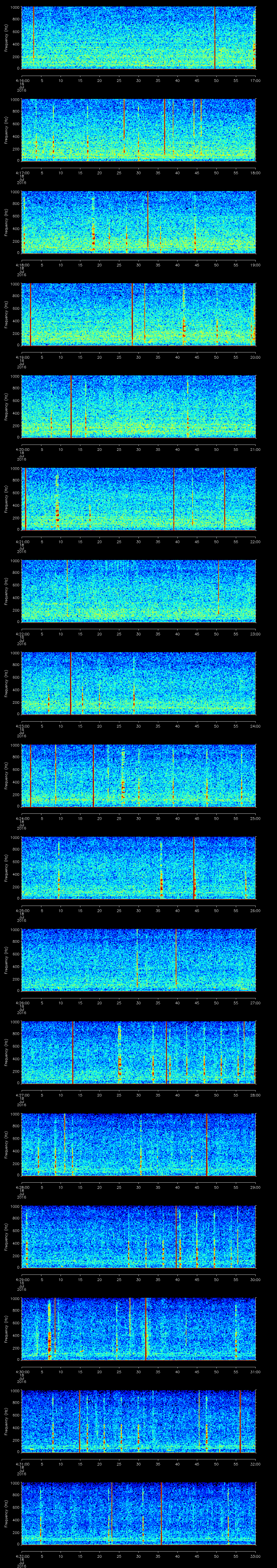Click the 30:00 end time label

point(255,1279)
